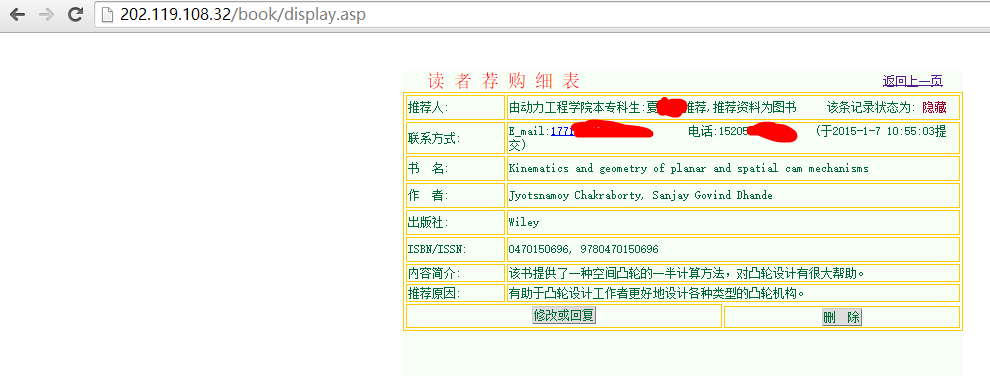The height and width of the screenshot is (376, 990).
Task: Click the page icon in the address bar
Action: coord(107,15)
